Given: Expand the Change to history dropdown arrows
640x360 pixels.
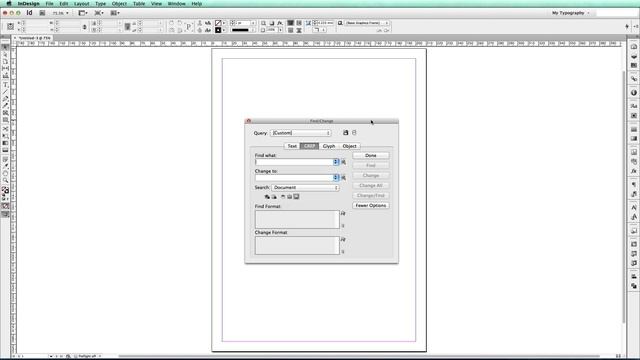Looking at the screenshot, I should pos(336,178).
